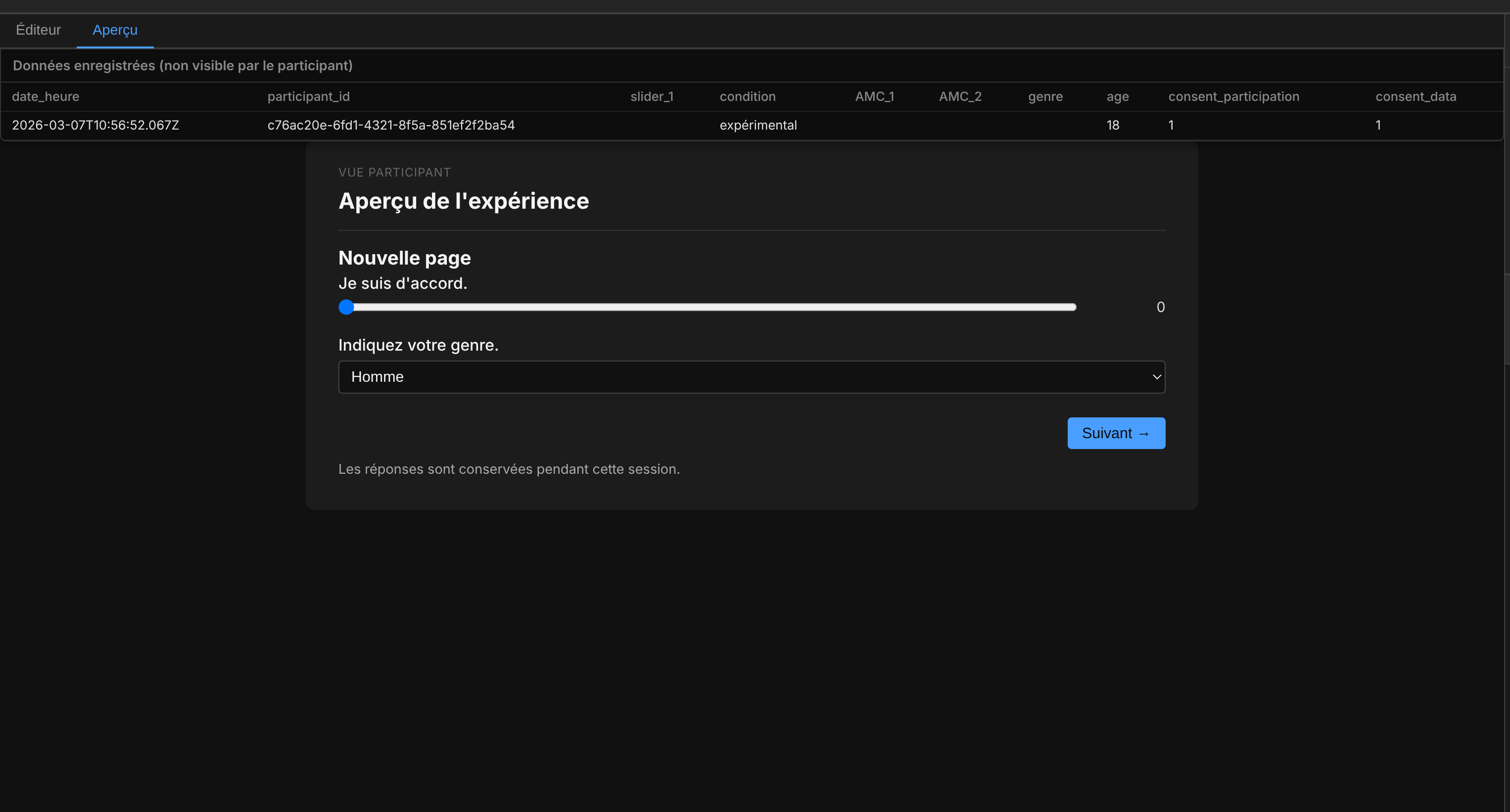Click the Suivant button to continue
1510x812 pixels.
point(1116,433)
